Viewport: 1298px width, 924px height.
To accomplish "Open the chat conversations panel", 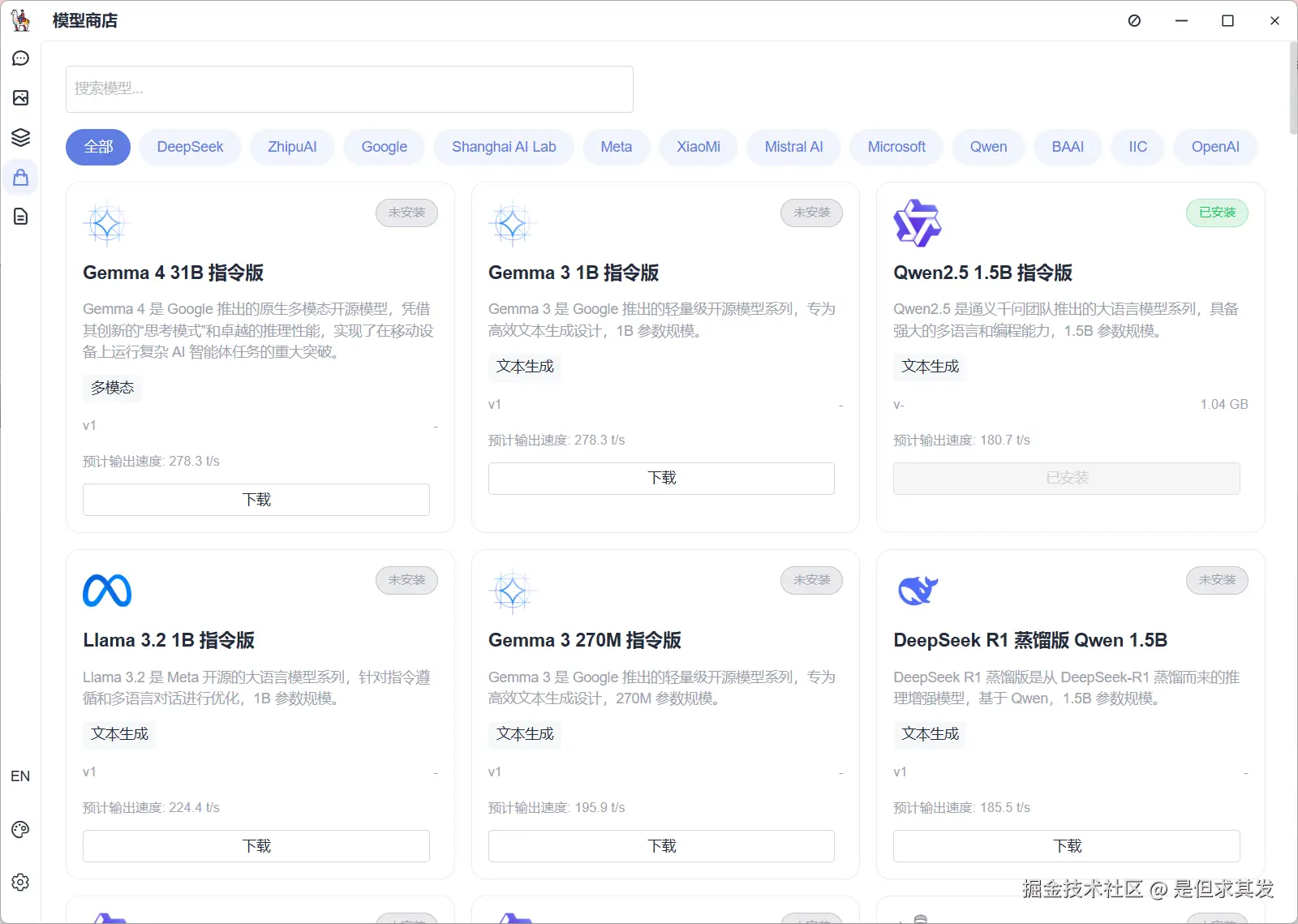I will tap(20, 58).
